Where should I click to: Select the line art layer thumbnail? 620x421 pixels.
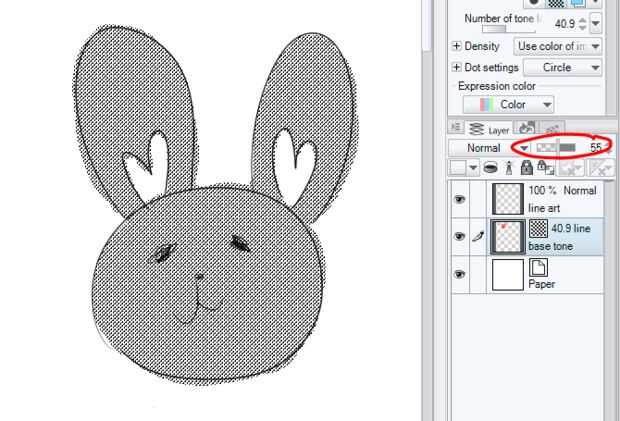click(508, 197)
